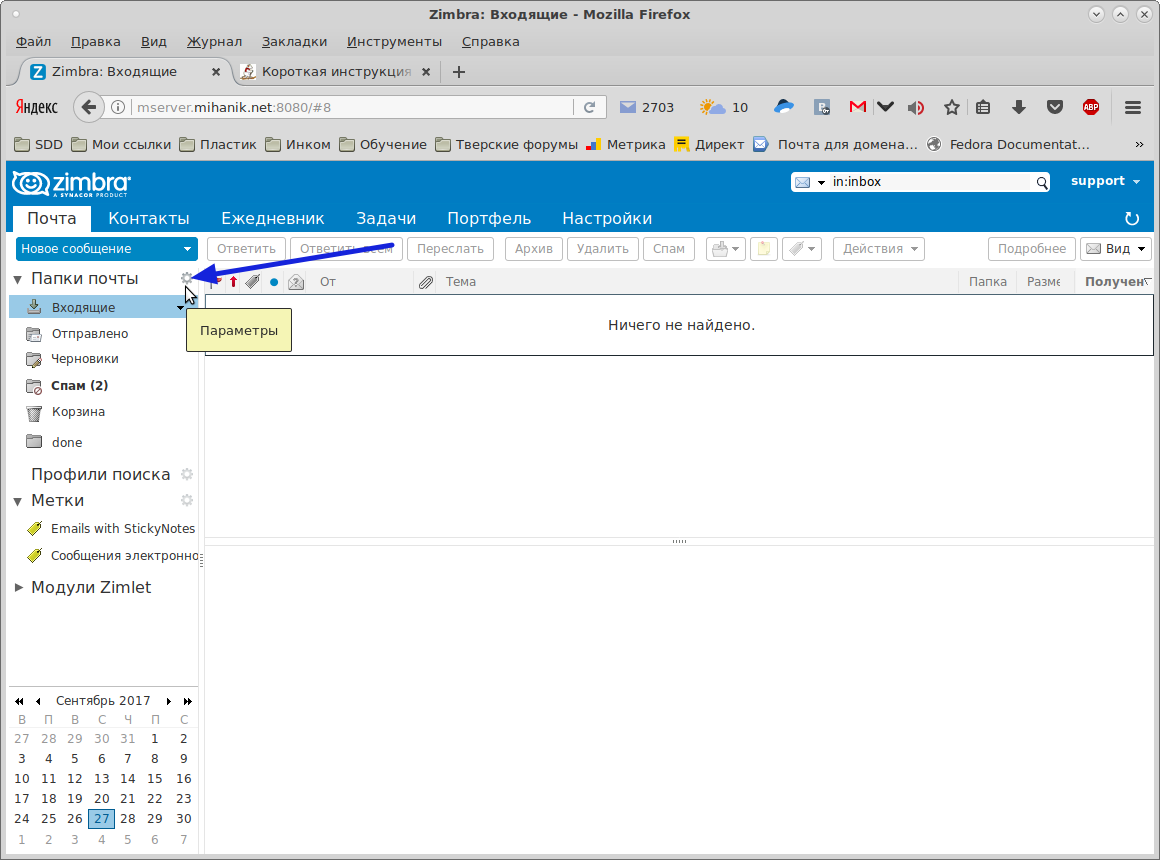Switch to the Ежедневник tab
Image resolution: width=1160 pixels, height=860 pixels.
273,218
